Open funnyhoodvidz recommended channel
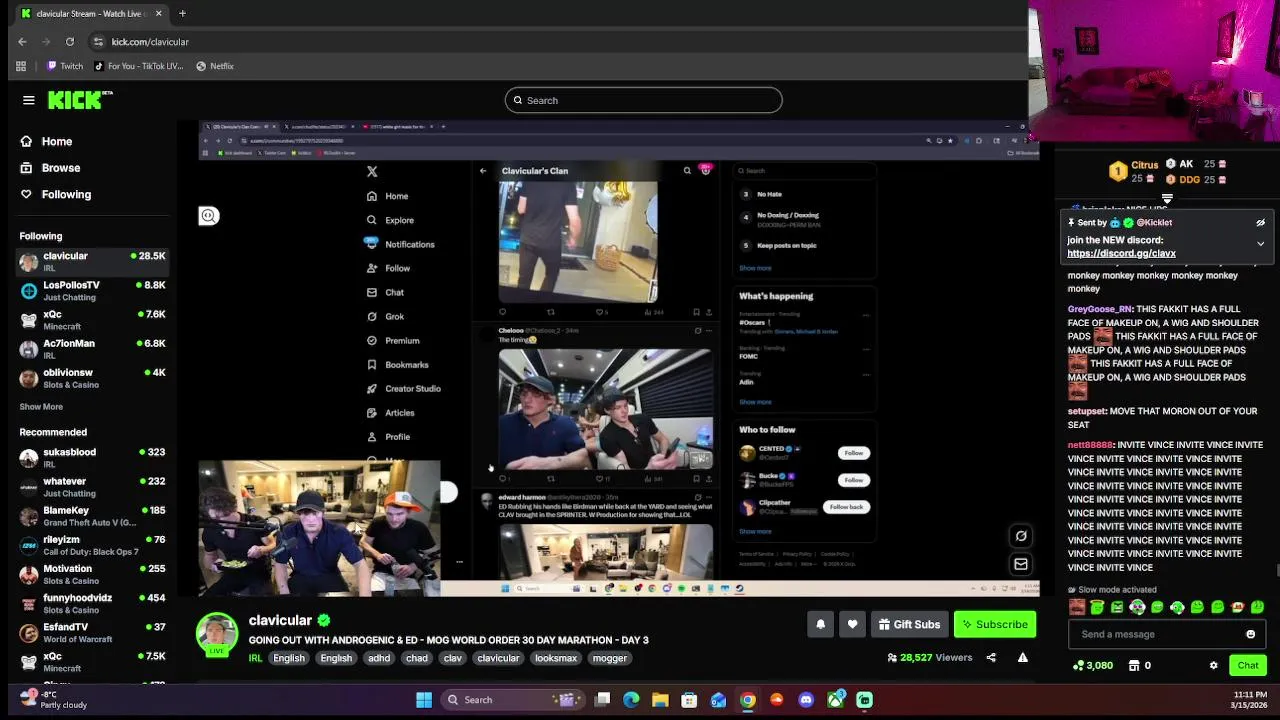Image resolution: width=1280 pixels, height=720 pixels. coord(92,603)
